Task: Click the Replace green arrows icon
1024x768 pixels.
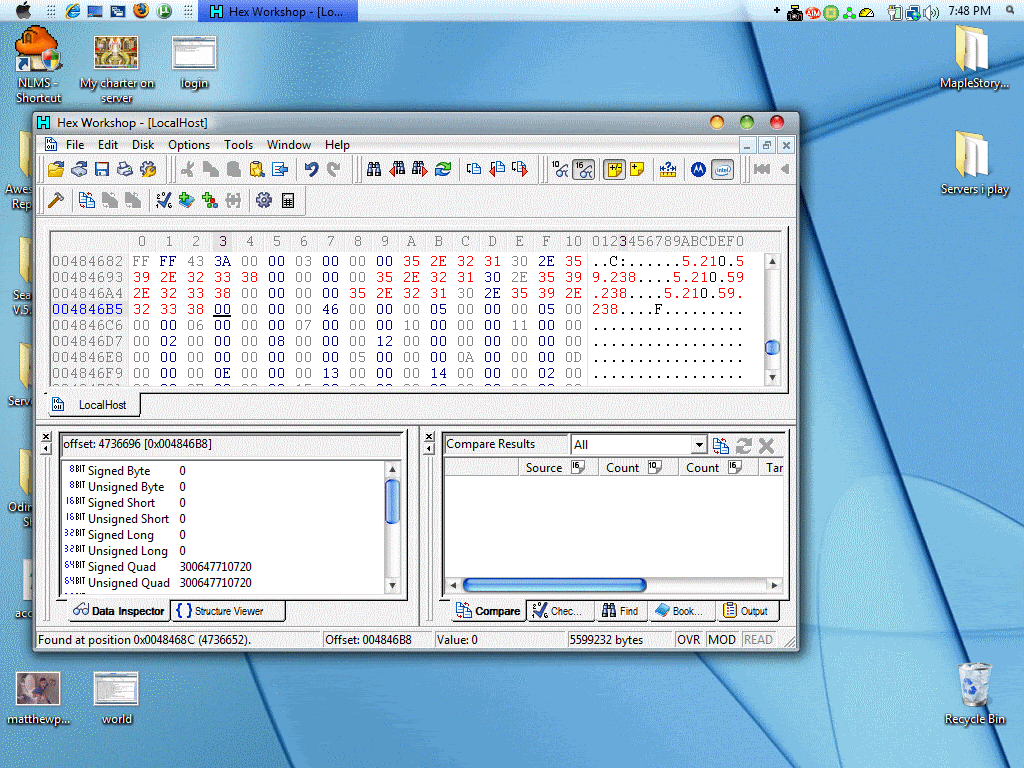Action: [443, 170]
